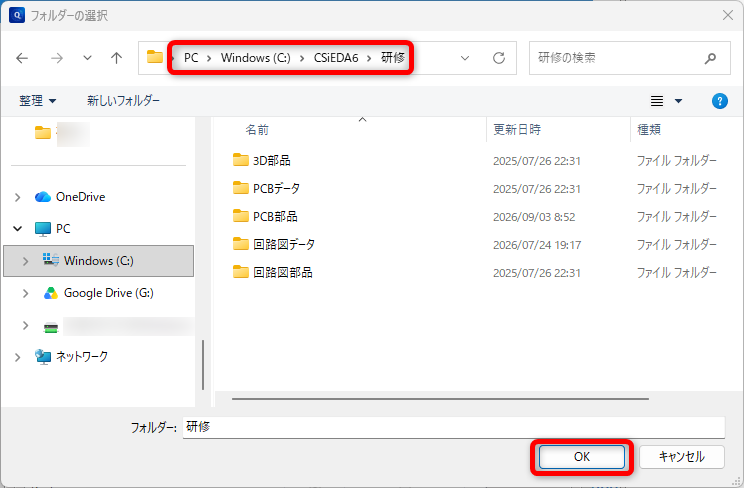Click the キャンセル button
Image resolution: width=744 pixels, height=488 pixels.
coord(682,457)
